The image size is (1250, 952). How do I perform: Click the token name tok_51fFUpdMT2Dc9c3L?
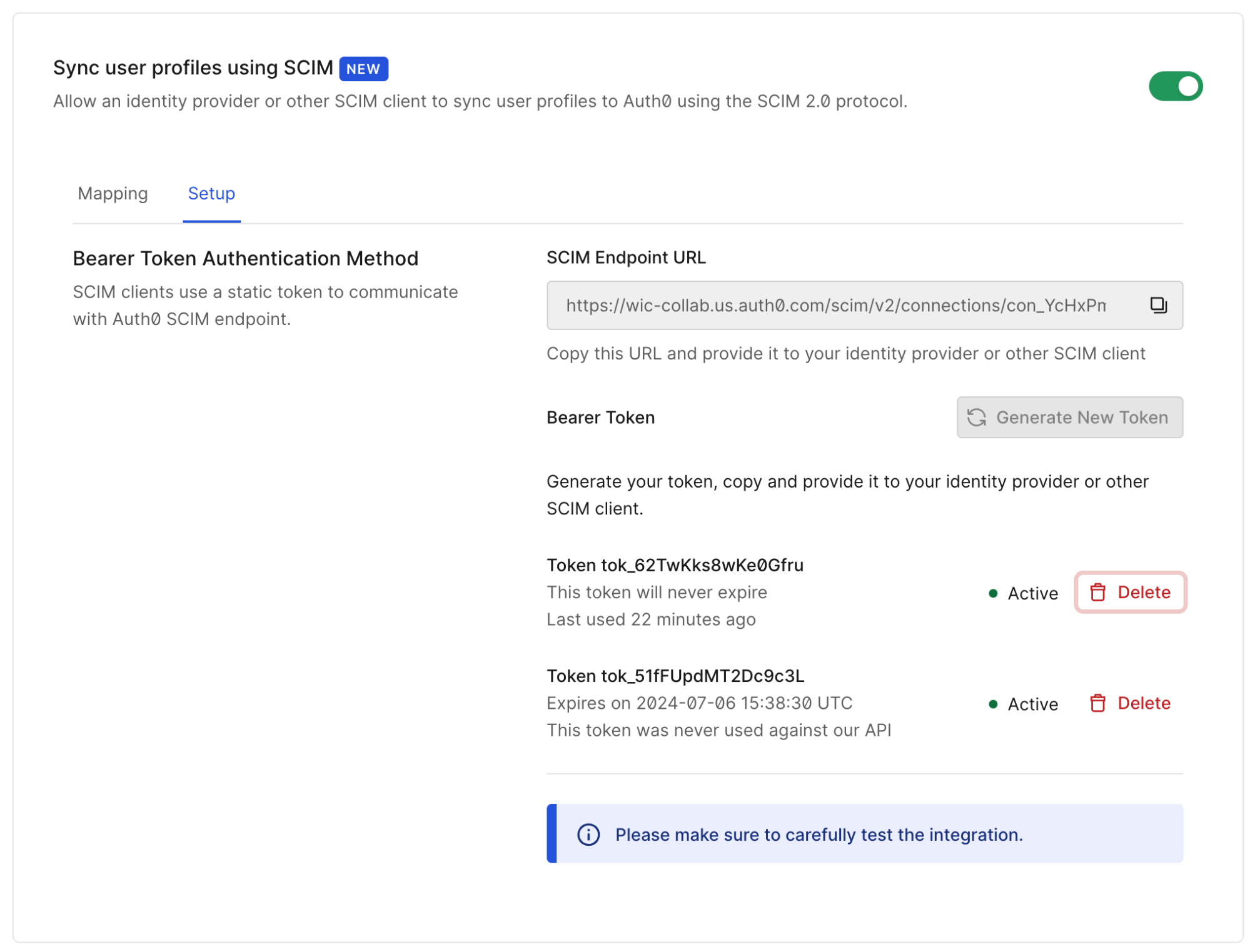(675, 676)
